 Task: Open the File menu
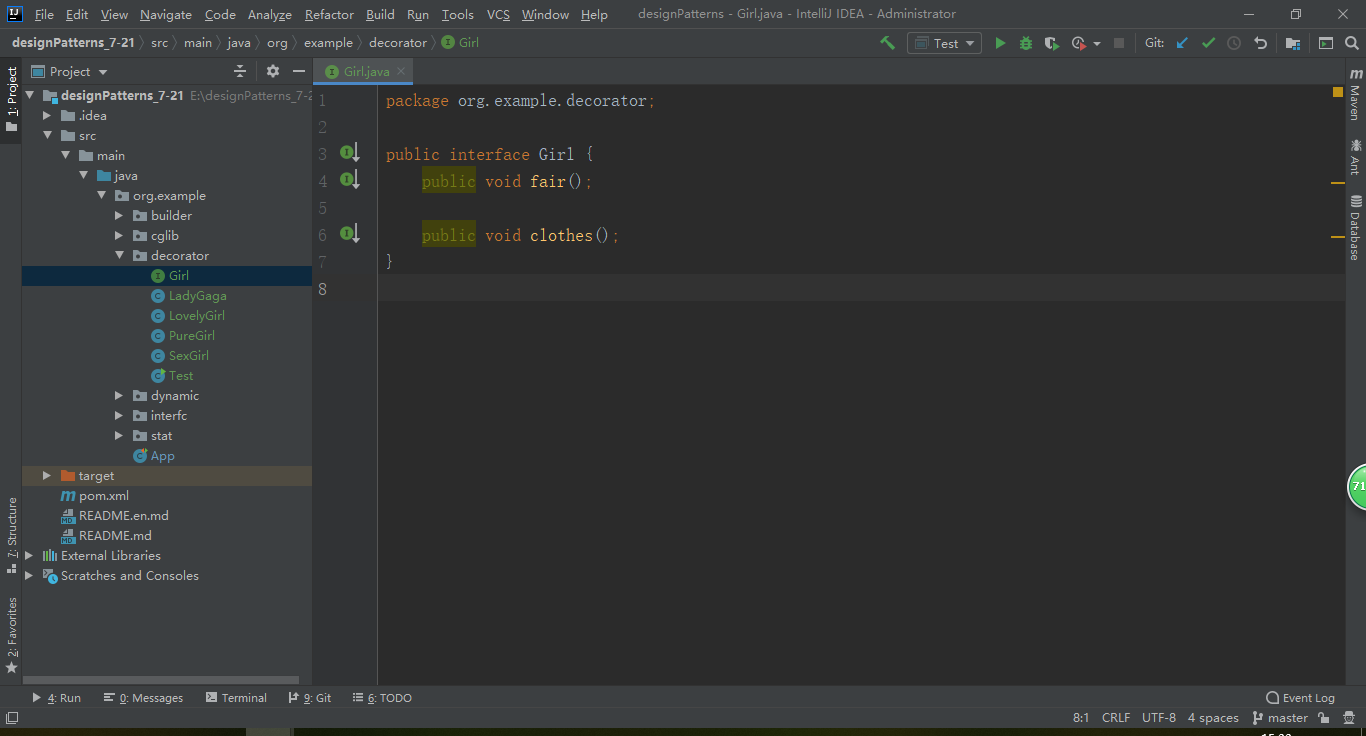[x=44, y=14]
